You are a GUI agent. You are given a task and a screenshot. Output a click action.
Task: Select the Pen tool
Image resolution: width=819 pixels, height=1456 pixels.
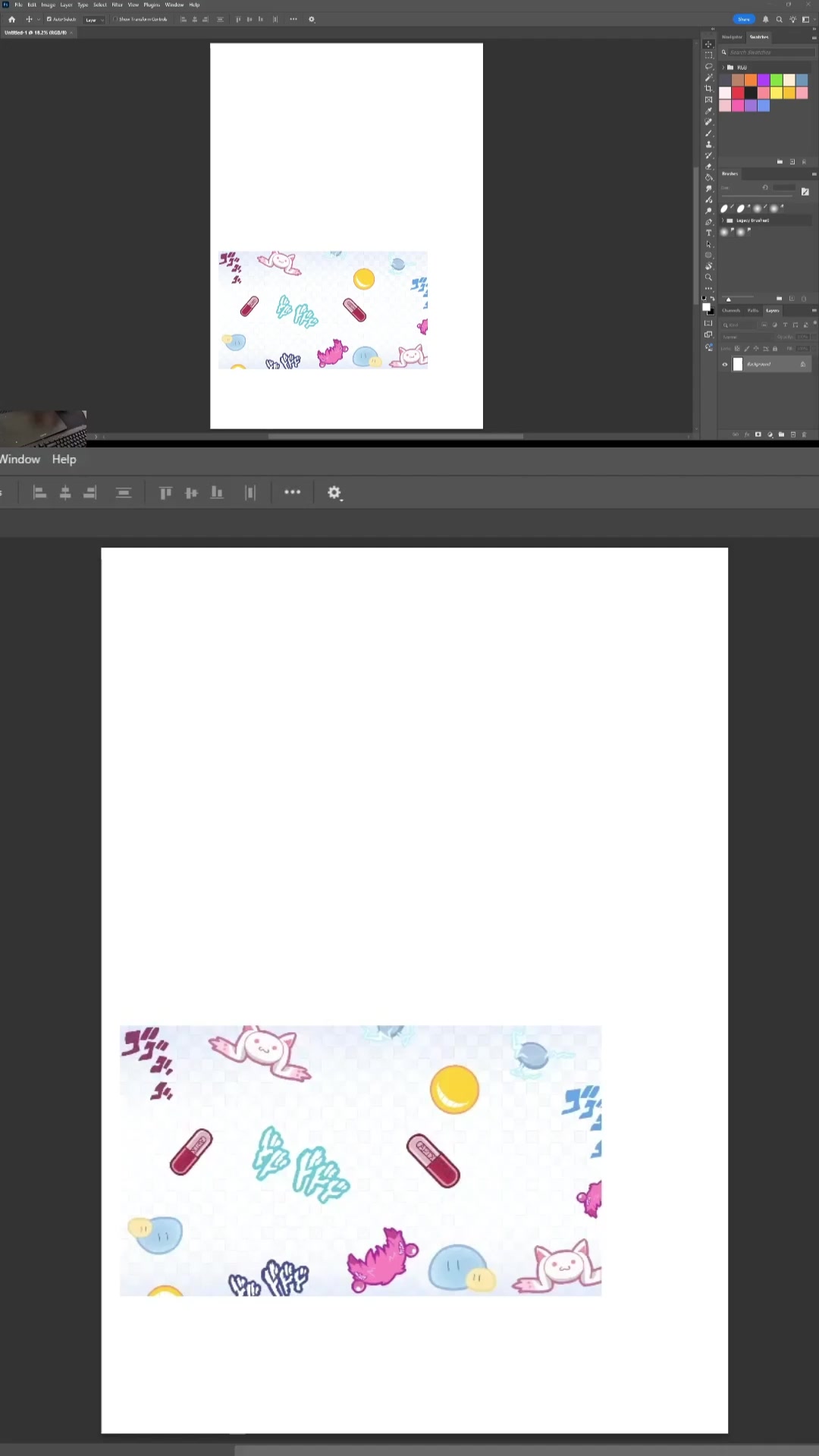708,221
